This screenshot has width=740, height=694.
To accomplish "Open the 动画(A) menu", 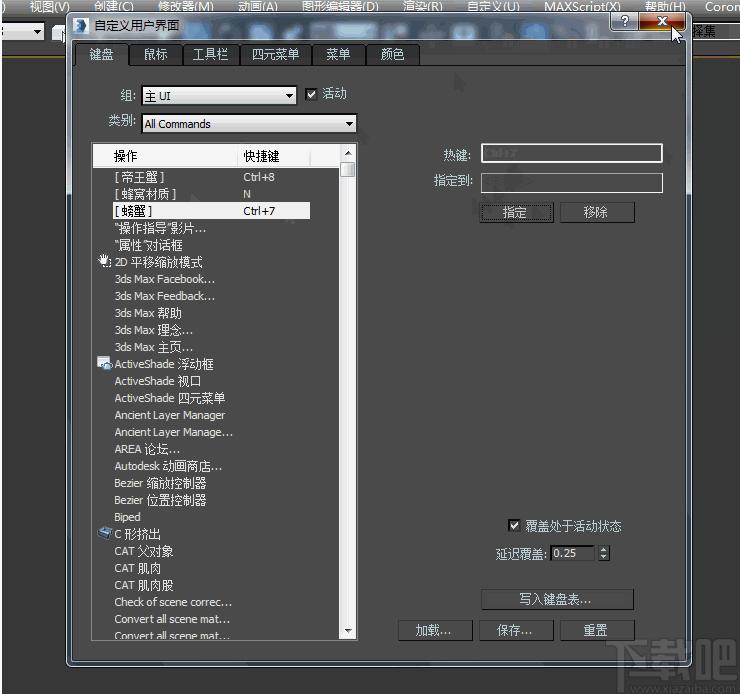I will coord(258,6).
